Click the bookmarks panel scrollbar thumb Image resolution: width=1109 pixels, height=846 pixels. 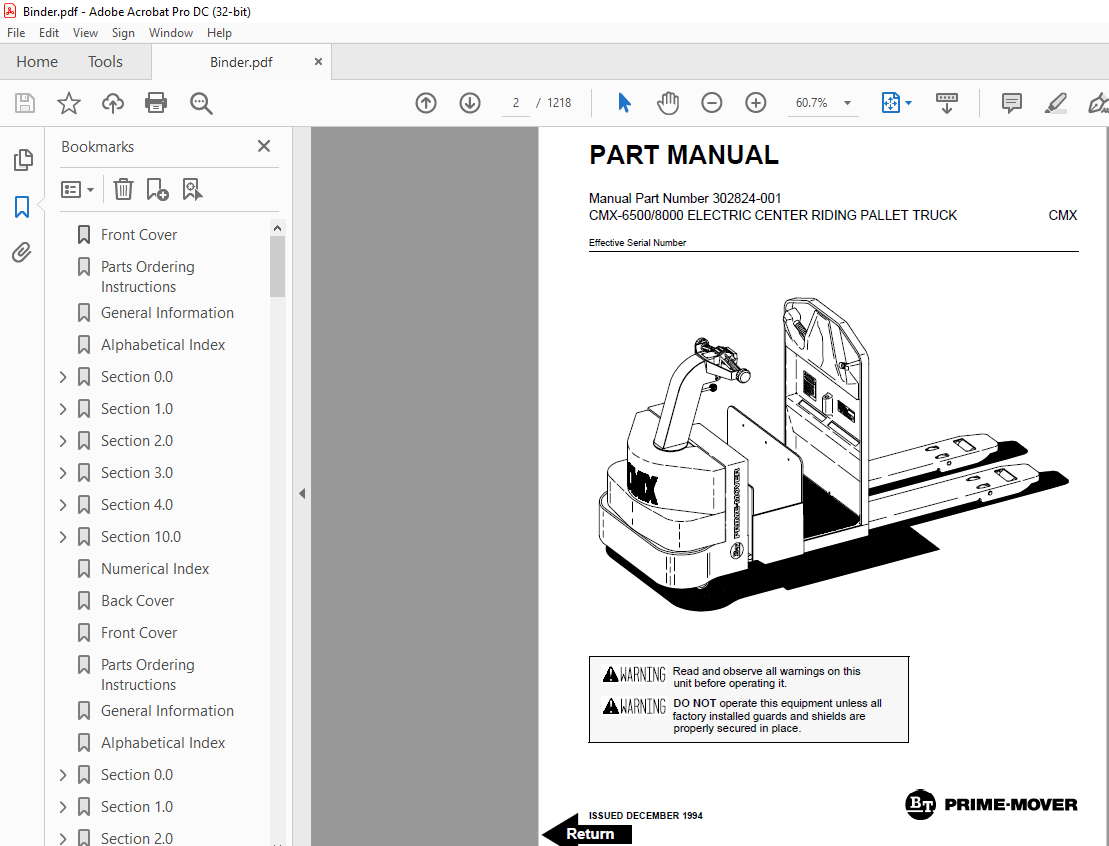coord(277,267)
